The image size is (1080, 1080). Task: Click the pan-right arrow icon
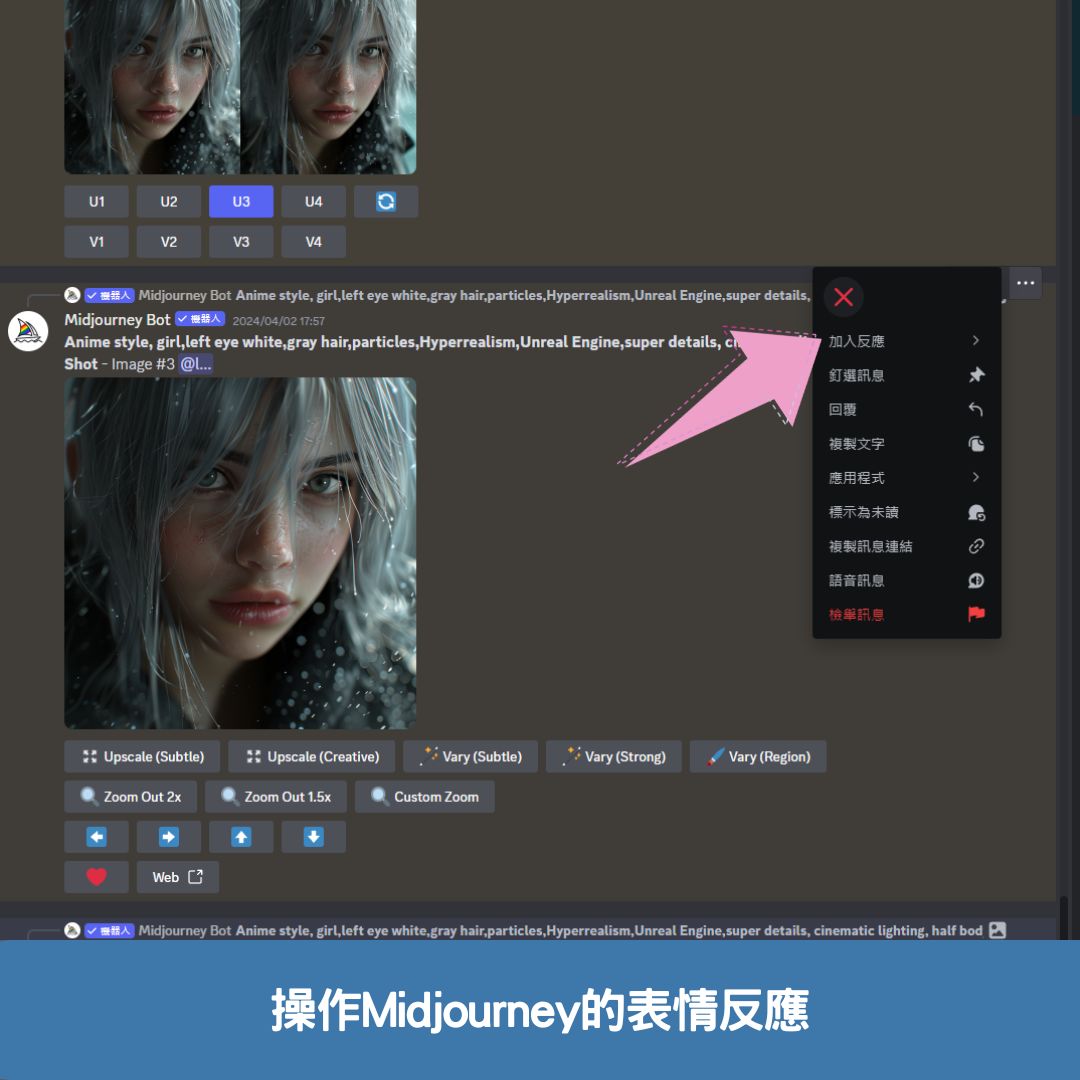168,836
